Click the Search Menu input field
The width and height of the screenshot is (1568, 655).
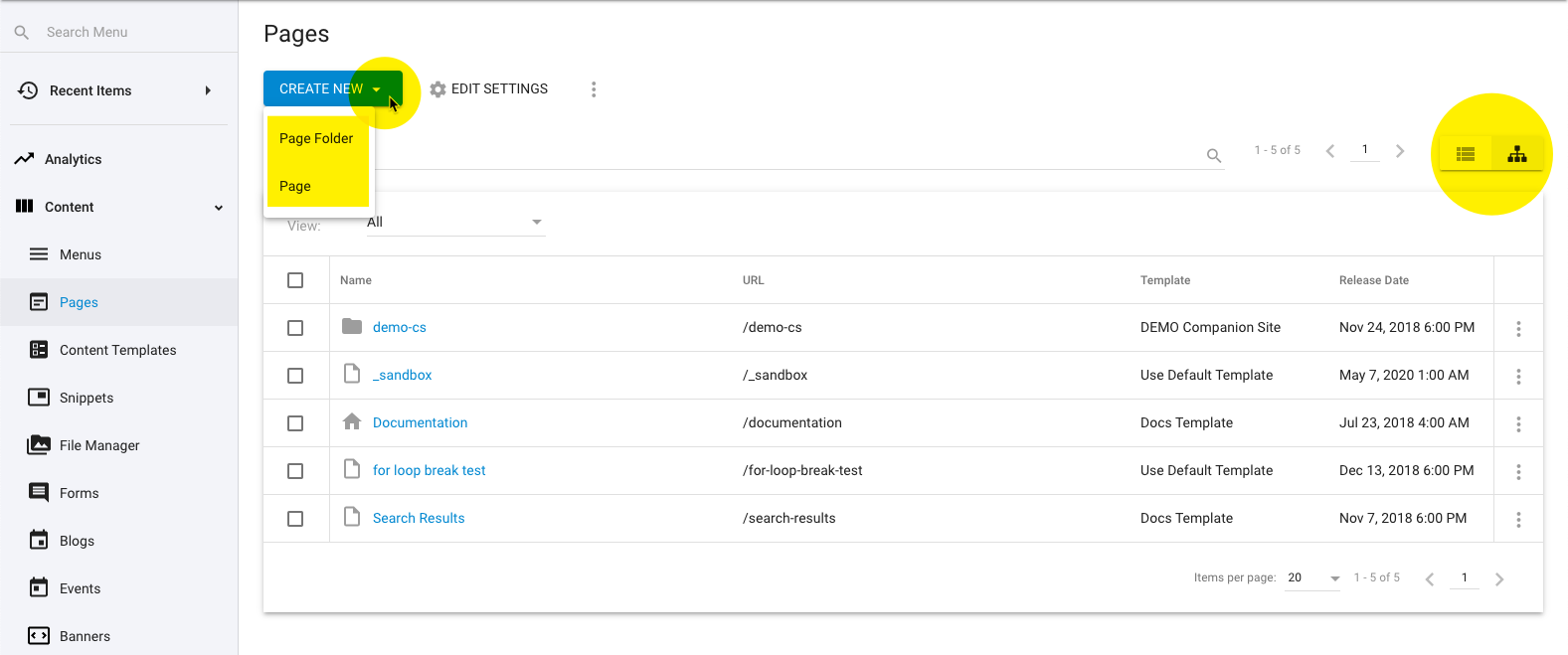pos(129,32)
